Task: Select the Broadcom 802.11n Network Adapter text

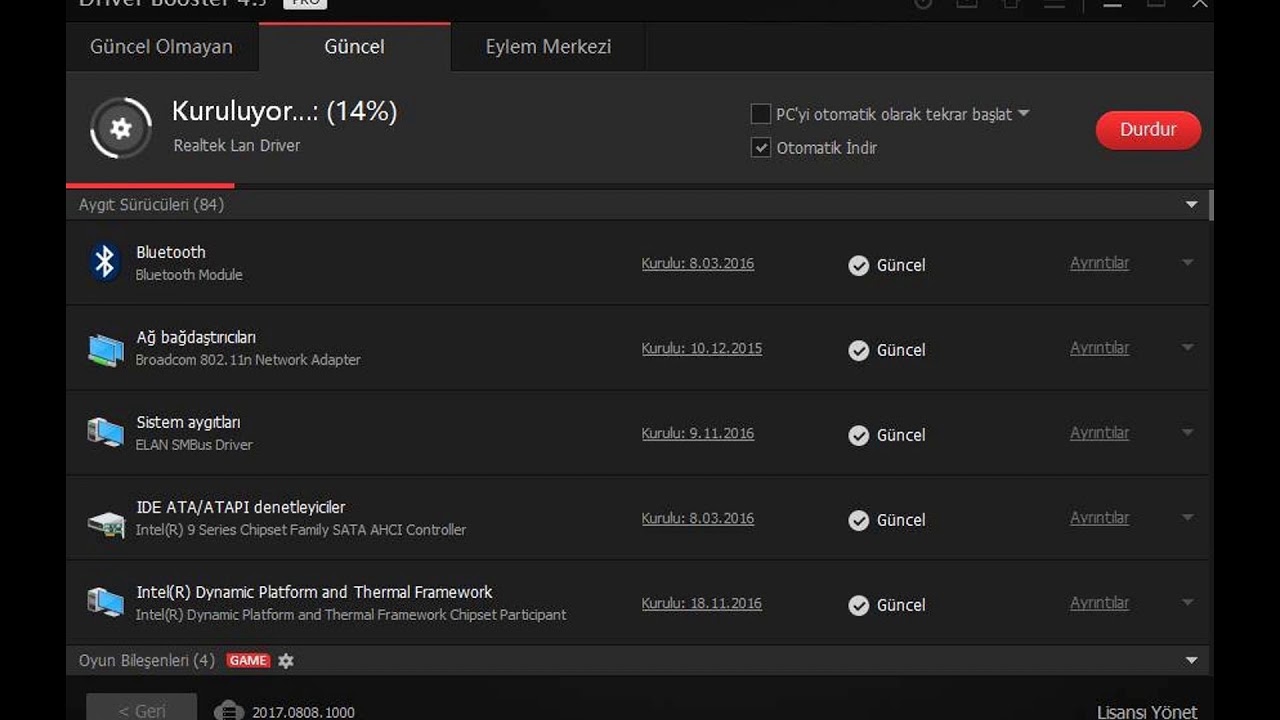Action: (248, 360)
